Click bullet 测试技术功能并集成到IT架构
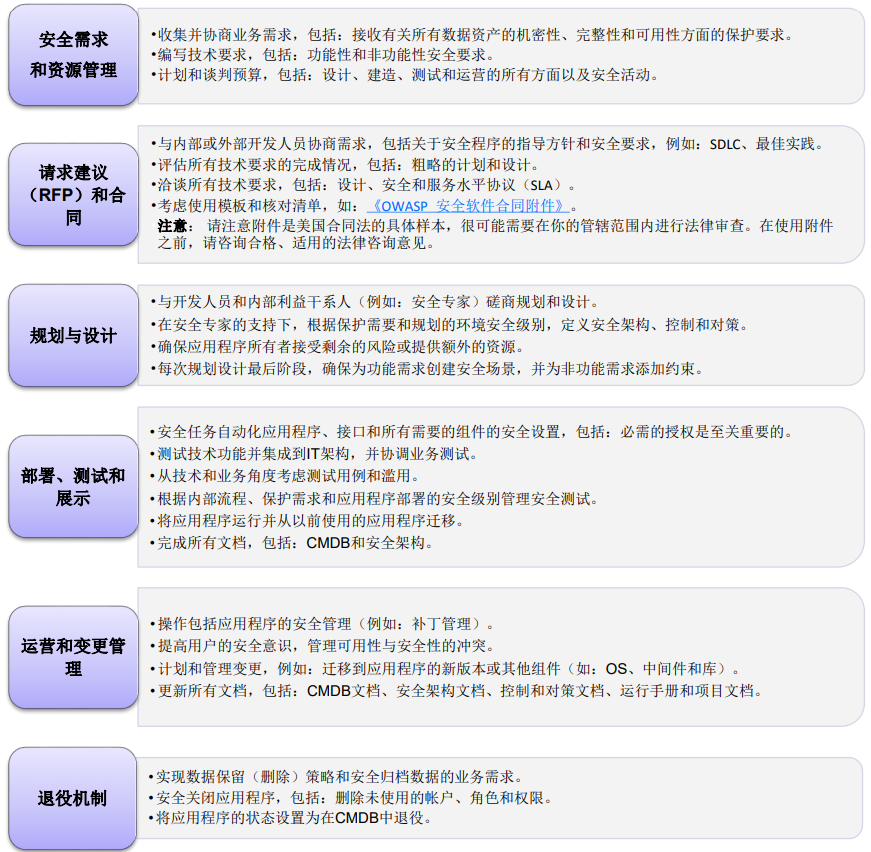The height and width of the screenshot is (852, 871). click(314, 454)
